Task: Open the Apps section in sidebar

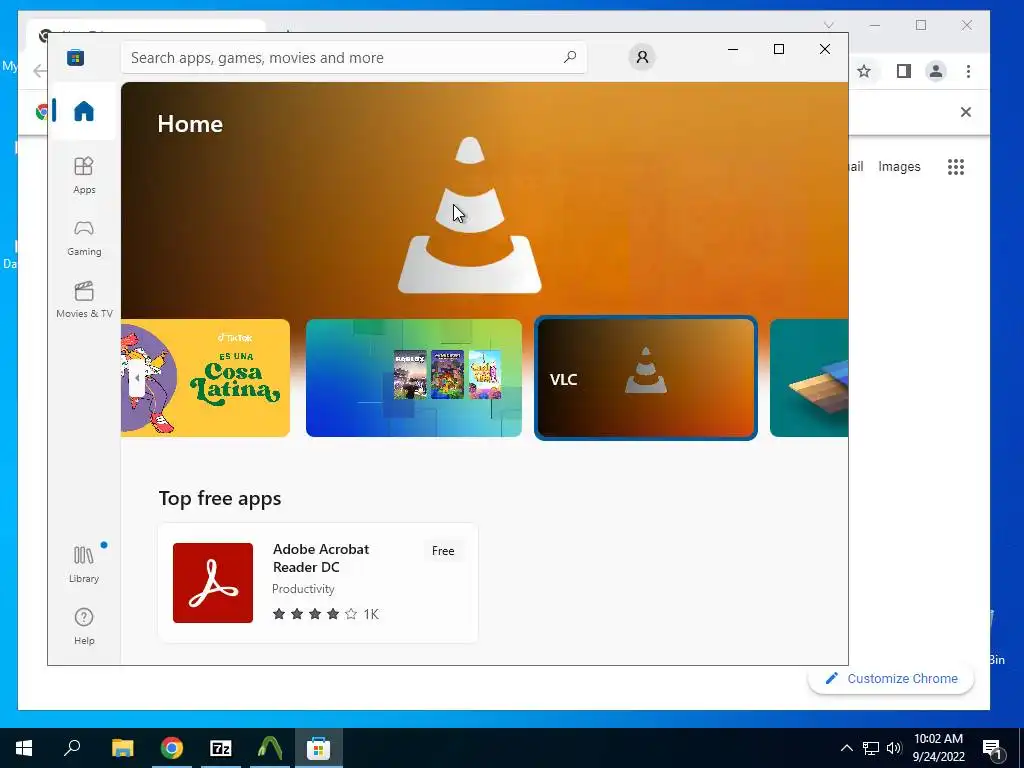Action: 84,175
